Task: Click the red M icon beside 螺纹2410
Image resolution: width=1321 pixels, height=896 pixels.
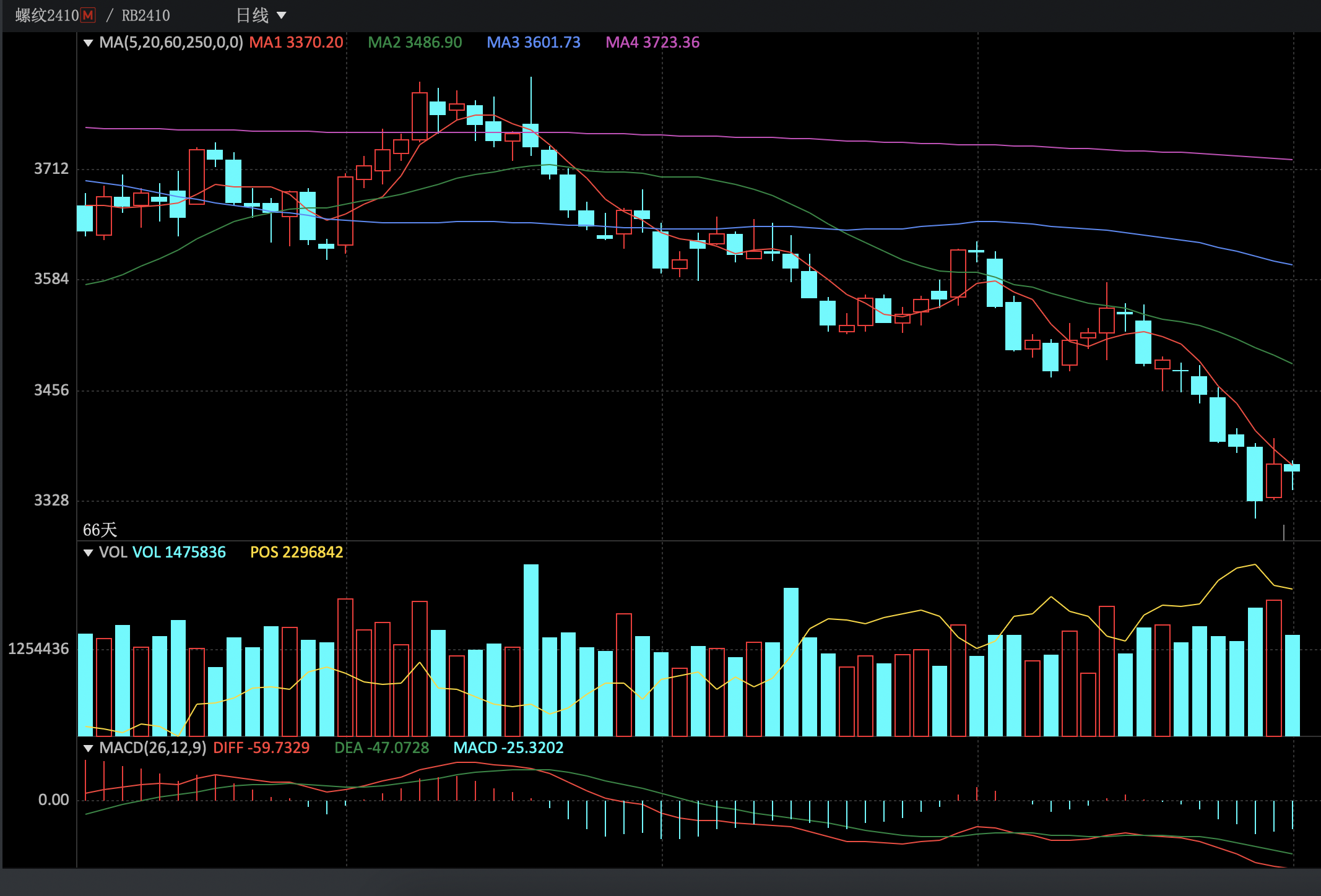Action: [x=89, y=15]
